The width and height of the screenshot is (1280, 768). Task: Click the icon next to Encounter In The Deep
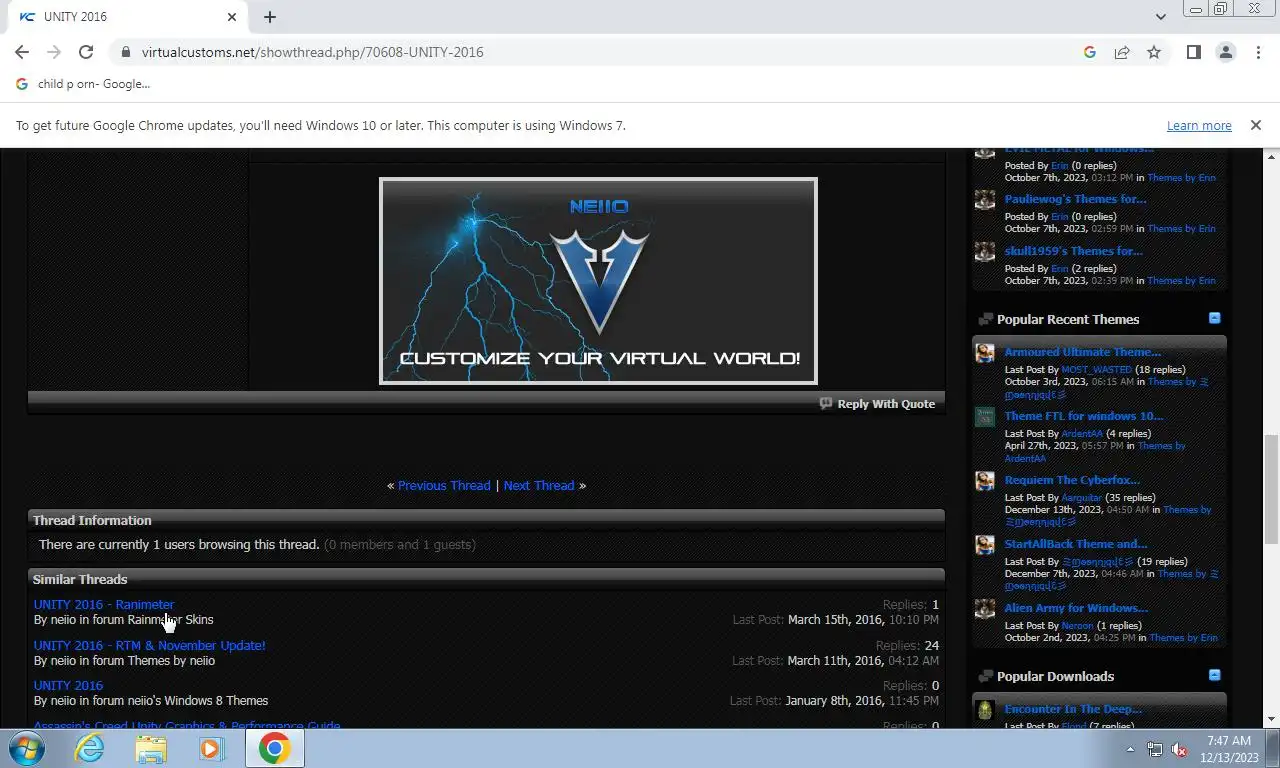tap(985, 710)
